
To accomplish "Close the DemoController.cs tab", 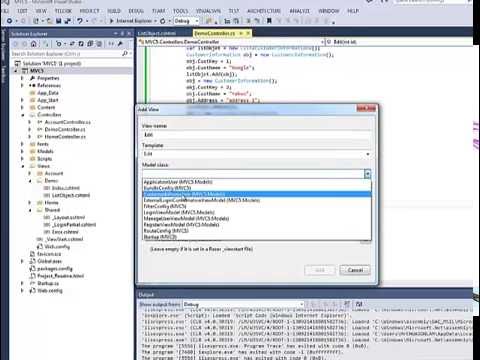I will [248, 33].
